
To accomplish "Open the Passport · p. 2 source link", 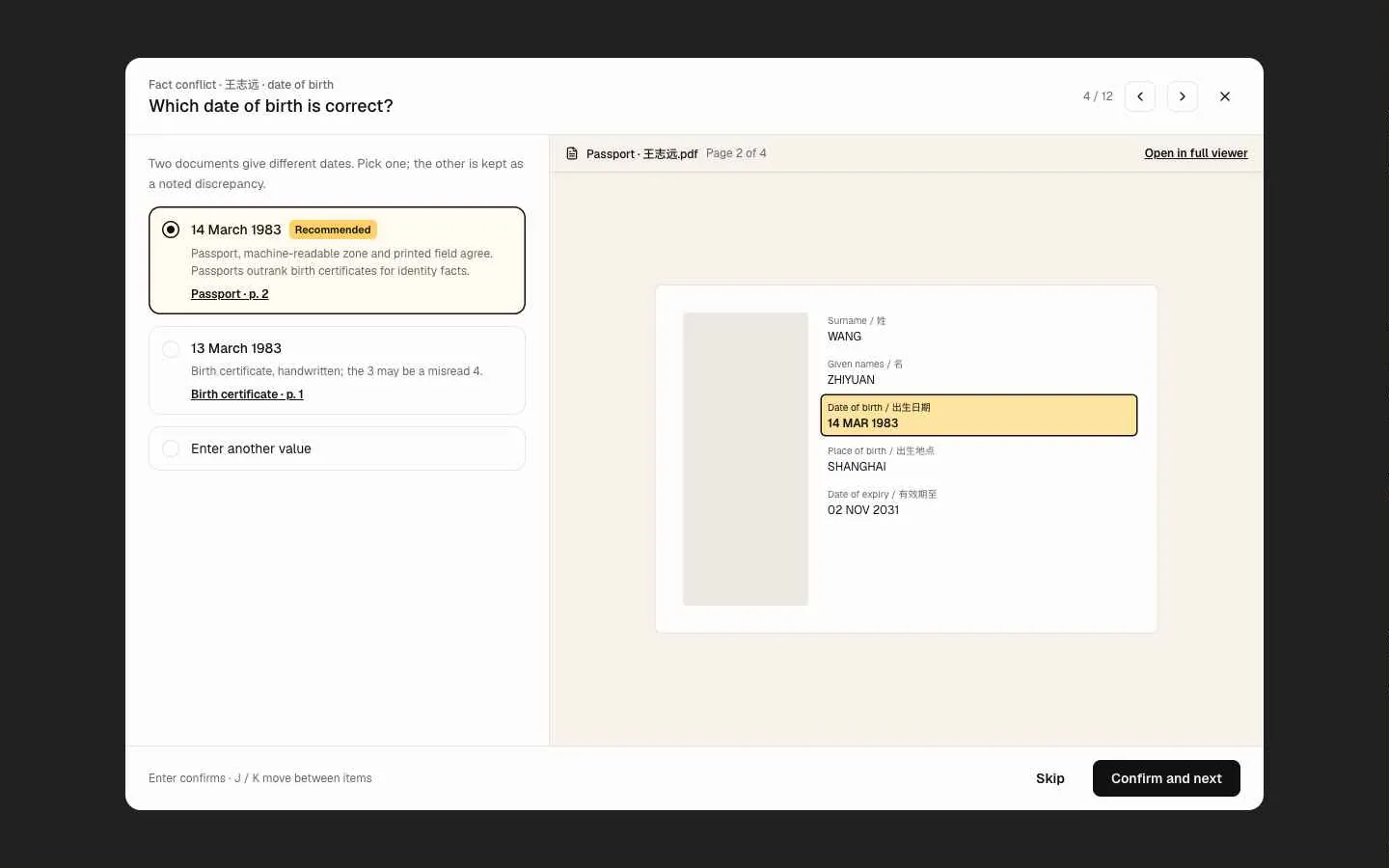I will pyautogui.click(x=230, y=294).
